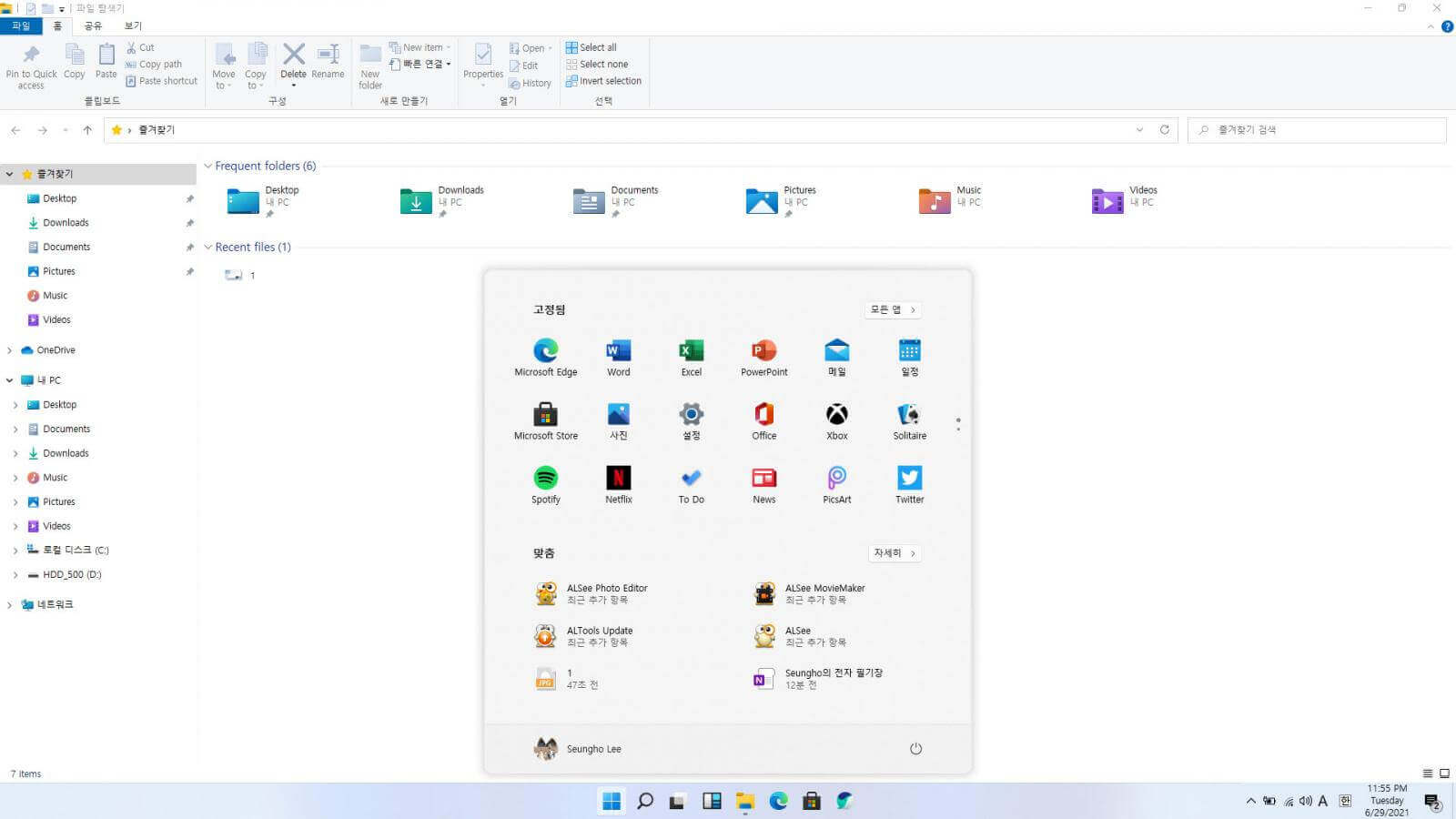Open Settings (설정) gear app
The height and width of the screenshot is (819, 1456).
pyautogui.click(x=692, y=421)
